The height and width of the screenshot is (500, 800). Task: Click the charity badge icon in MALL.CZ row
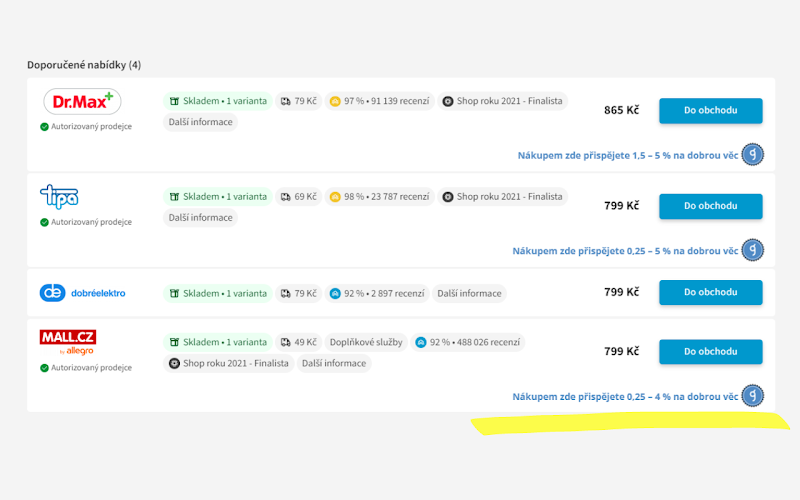pyautogui.click(x=753, y=395)
